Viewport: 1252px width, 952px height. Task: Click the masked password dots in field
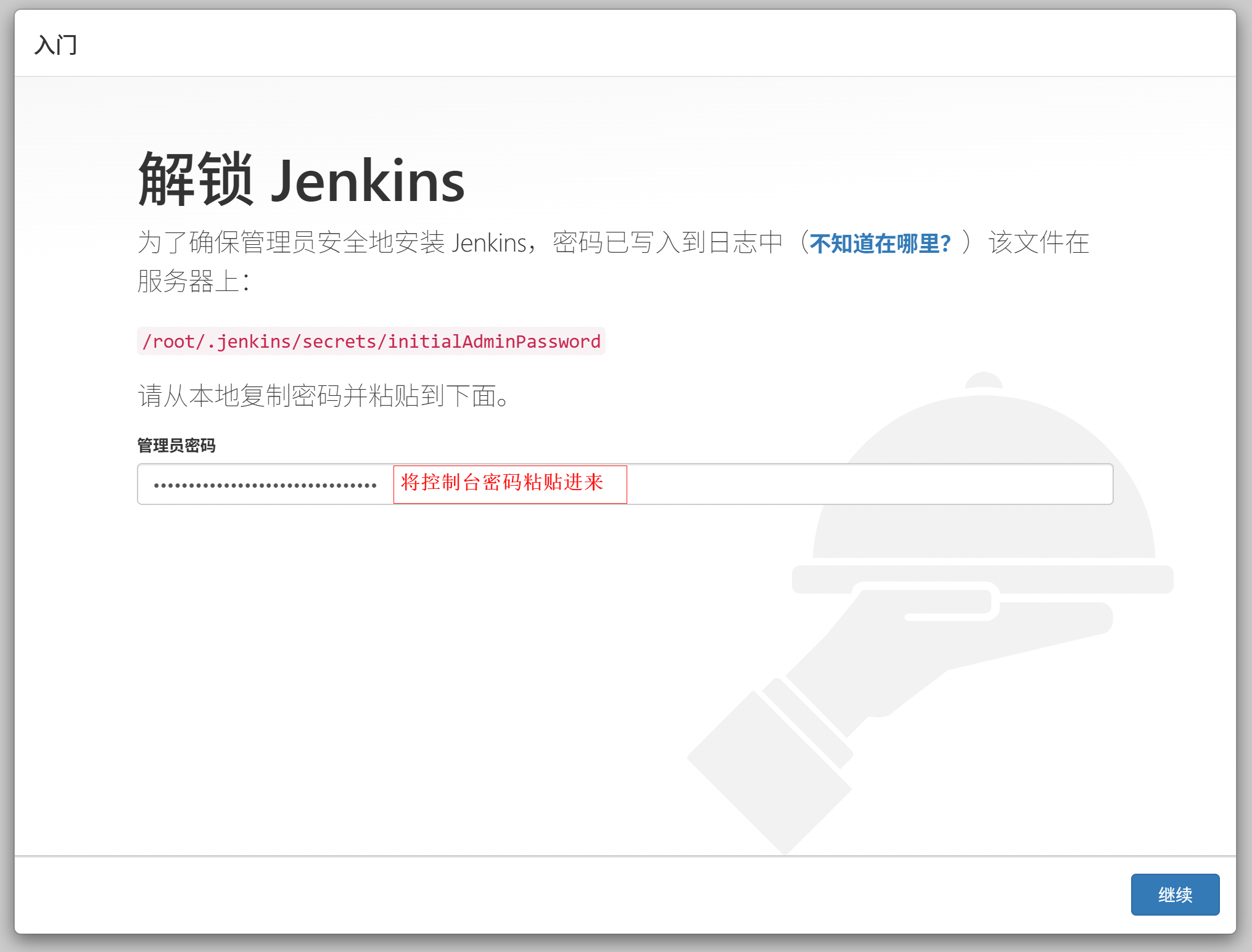point(265,485)
